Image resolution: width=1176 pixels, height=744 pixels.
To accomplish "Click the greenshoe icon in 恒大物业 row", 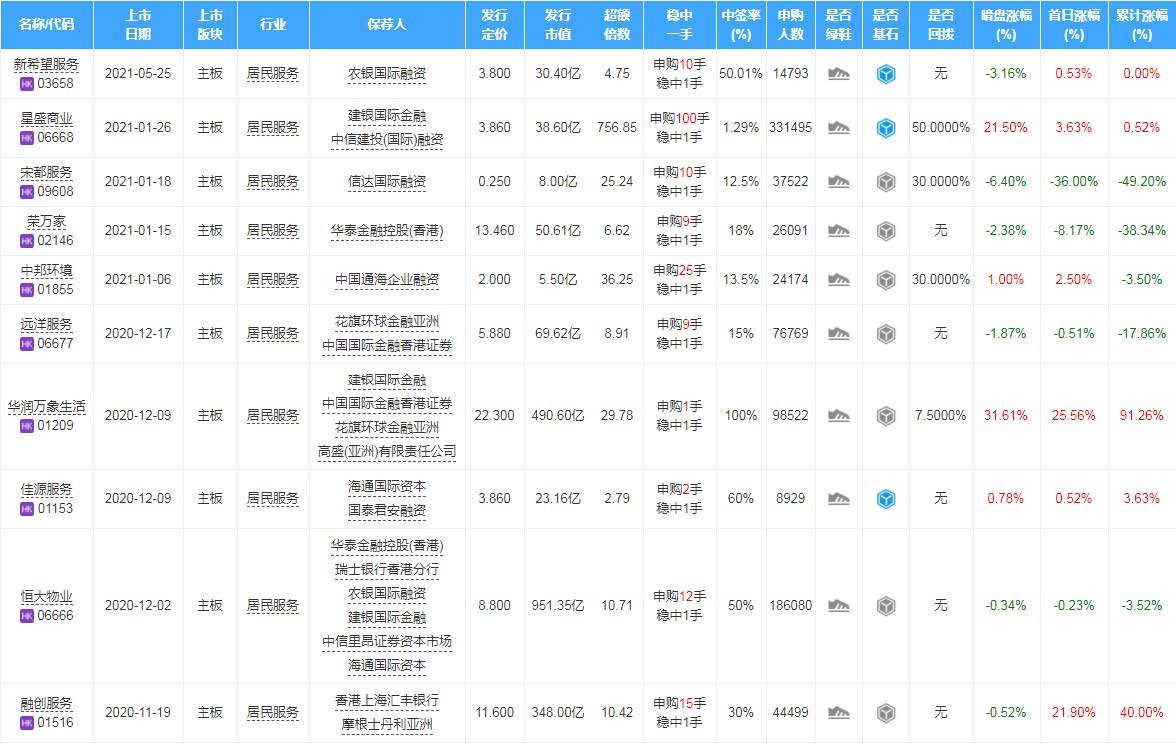I will click(x=838, y=606).
